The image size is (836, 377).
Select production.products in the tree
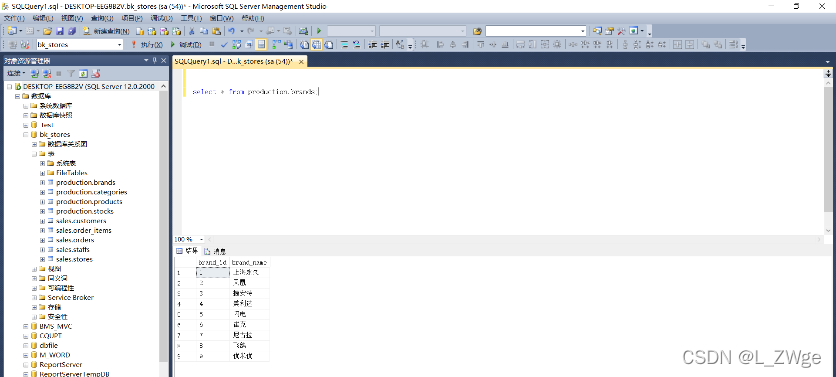(89, 202)
